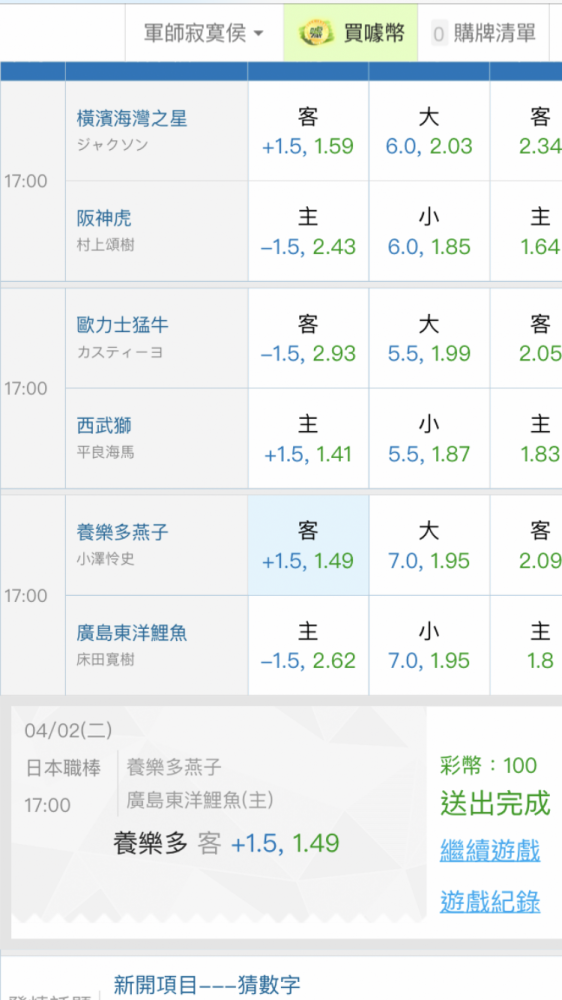Open 新開項目---猜數字 topic link
The width and height of the screenshot is (562, 1000).
[207, 985]
